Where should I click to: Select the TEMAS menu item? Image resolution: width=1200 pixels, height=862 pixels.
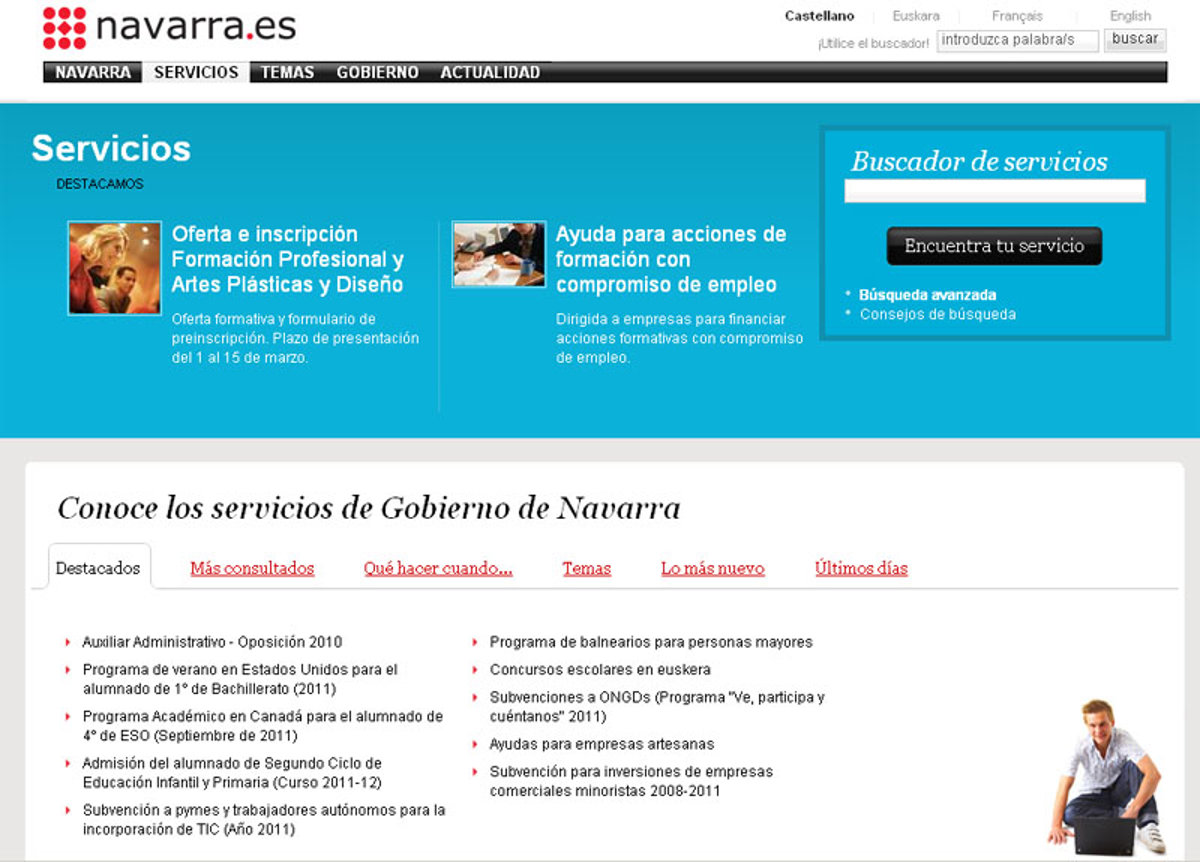[x=287, y=72]
